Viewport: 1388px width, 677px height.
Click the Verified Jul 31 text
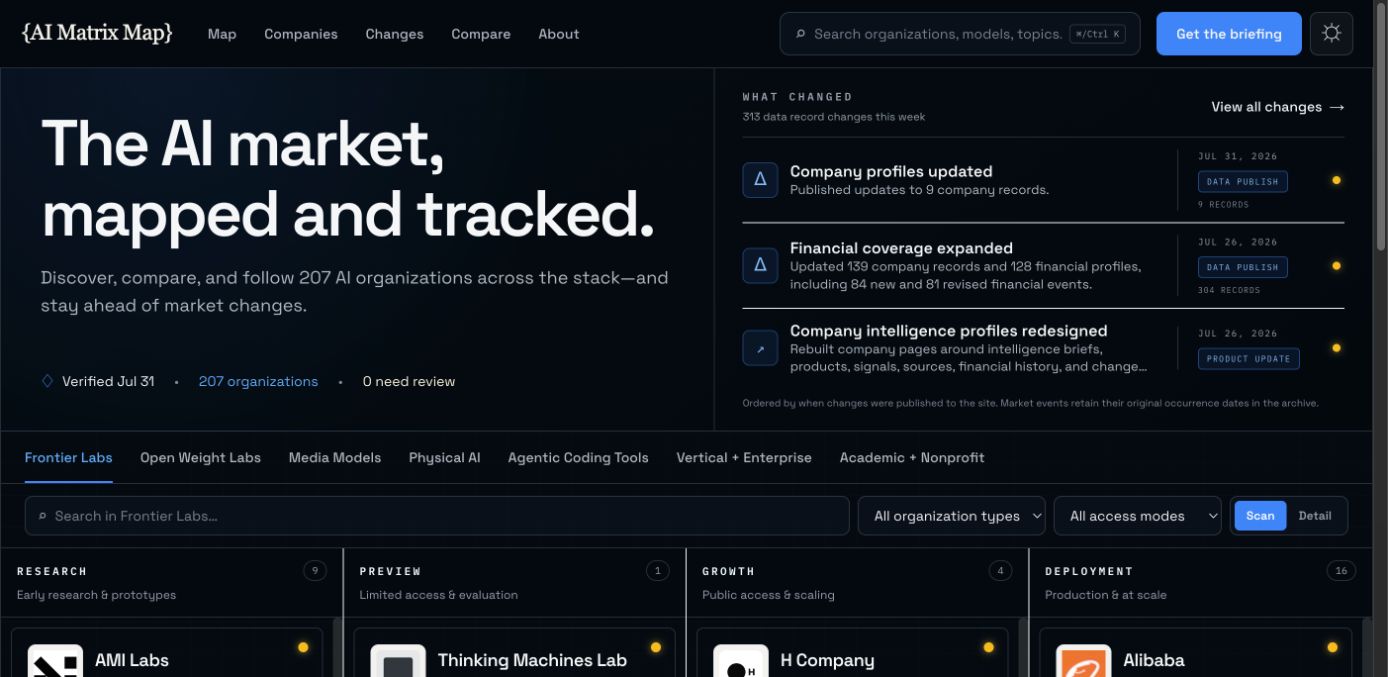pyautogui.click(x=108, y=381)
